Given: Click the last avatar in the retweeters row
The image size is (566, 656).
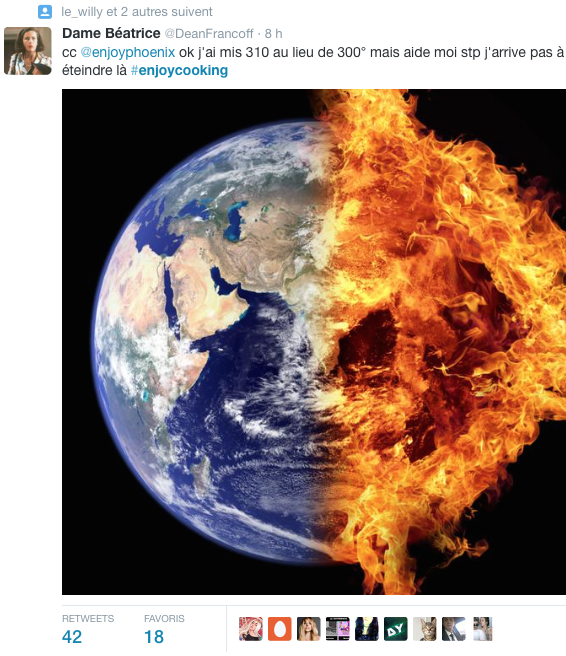Looking at the screenshot, I should 483,629.
